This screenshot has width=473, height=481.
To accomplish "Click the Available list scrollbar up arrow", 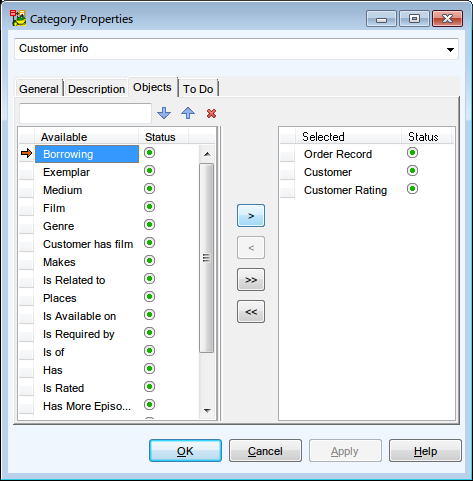I will [207, 154].
